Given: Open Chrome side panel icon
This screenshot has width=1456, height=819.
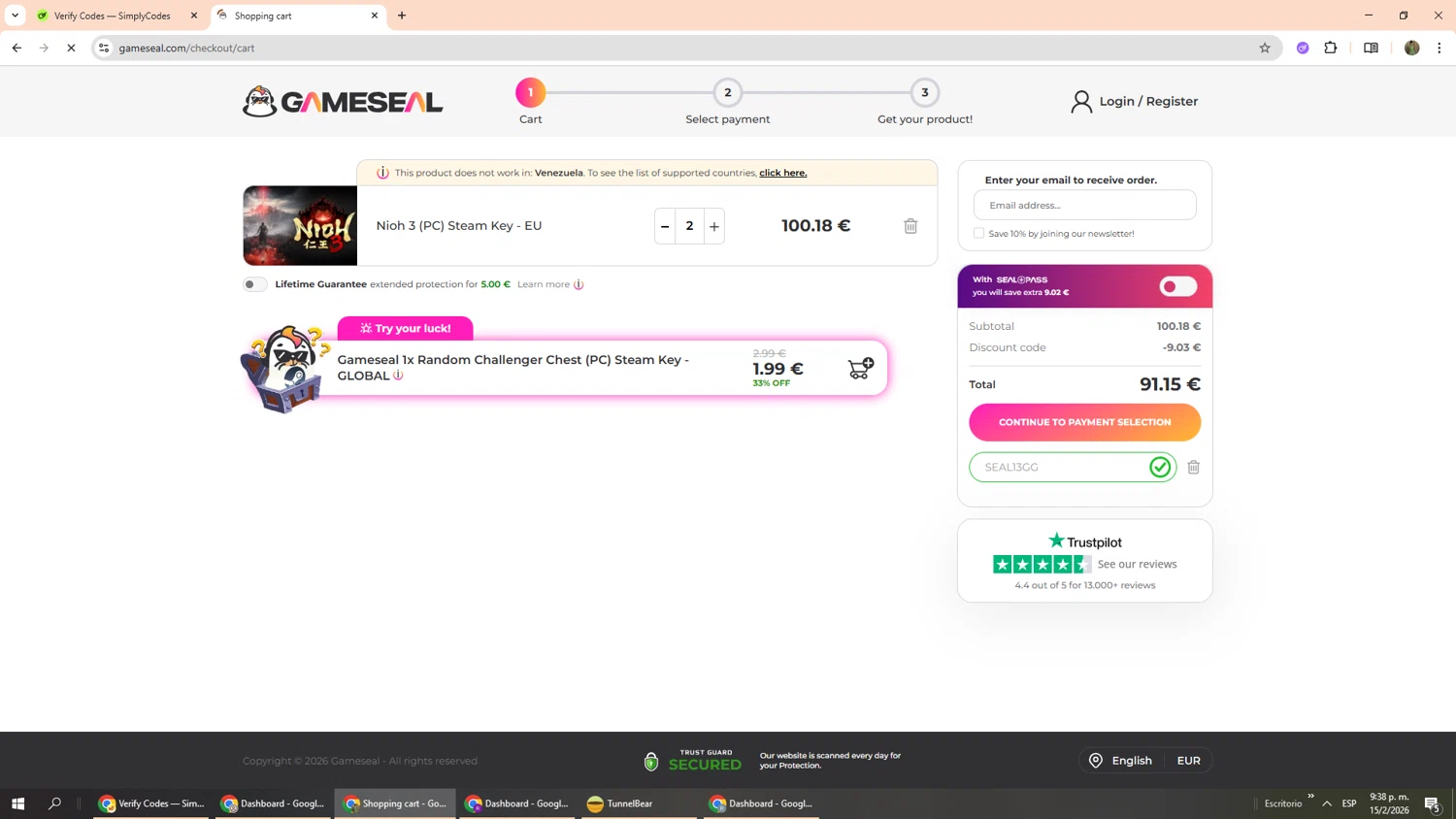Looking at the screenshot, I should (1371, 48).
